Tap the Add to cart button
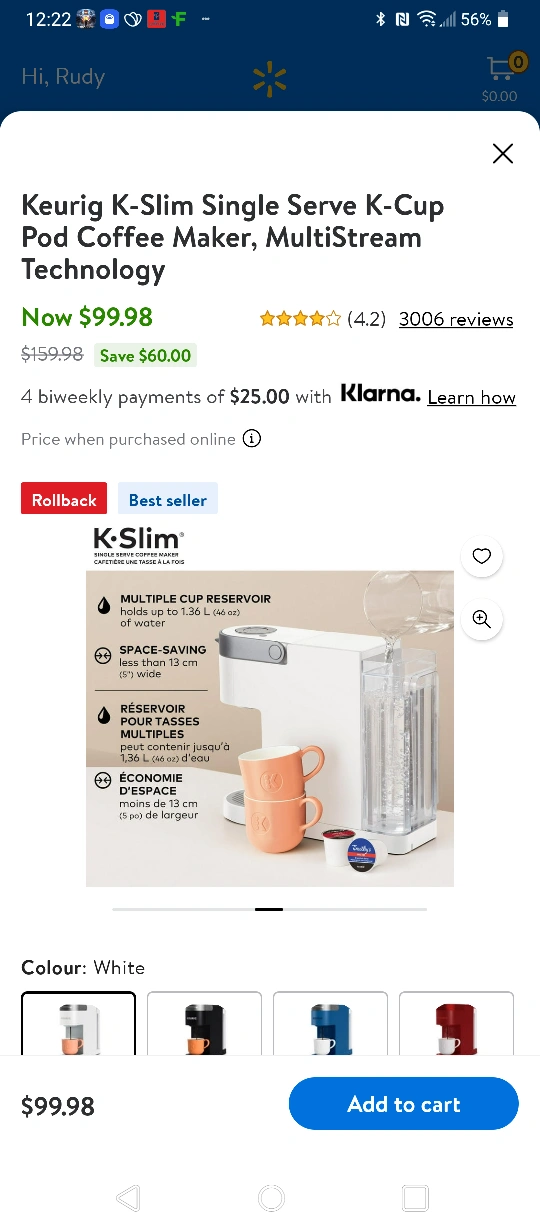 point(404,1104)
